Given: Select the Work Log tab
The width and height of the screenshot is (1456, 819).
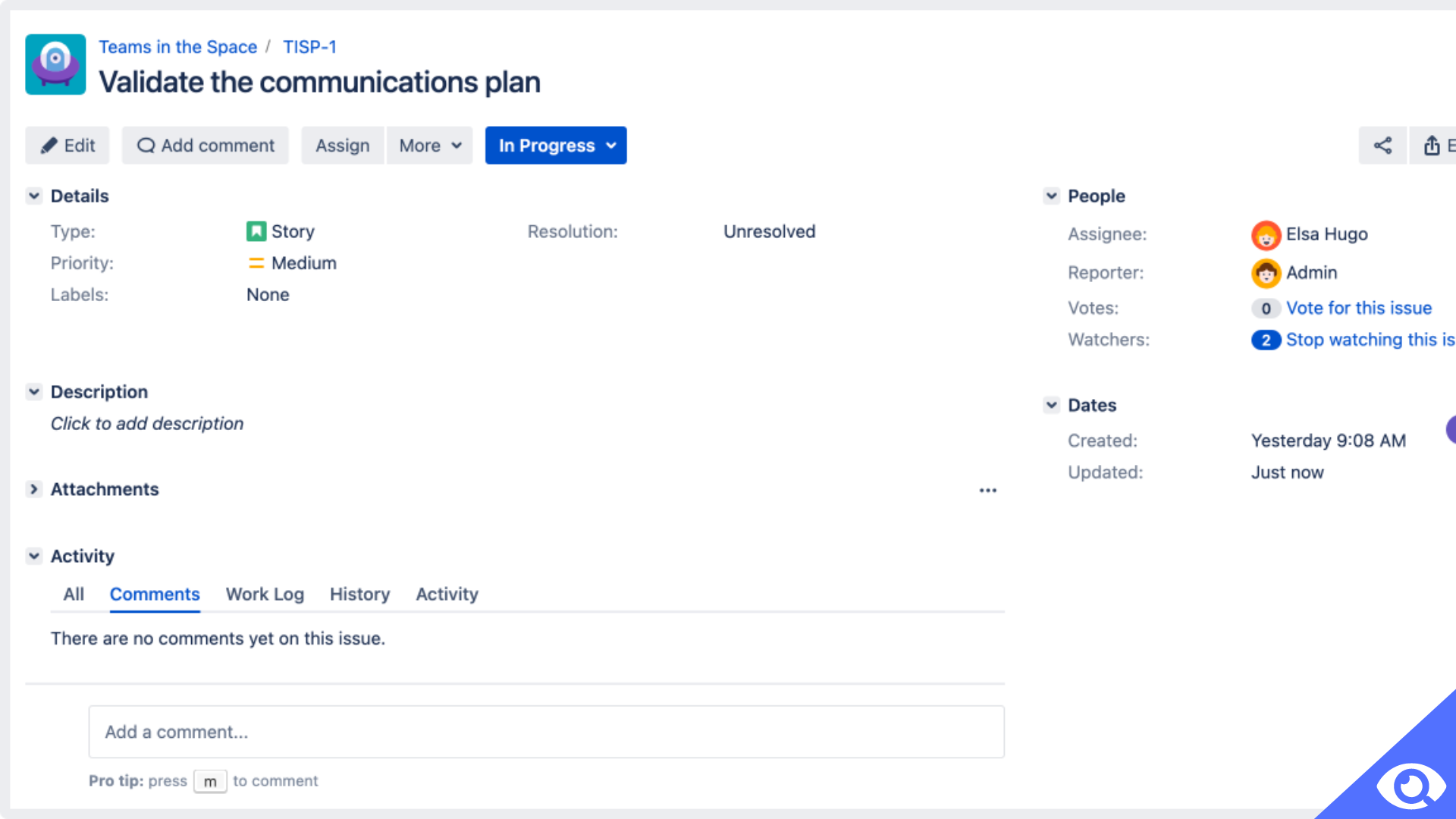Looking at the screenshot, I should 264,594.
